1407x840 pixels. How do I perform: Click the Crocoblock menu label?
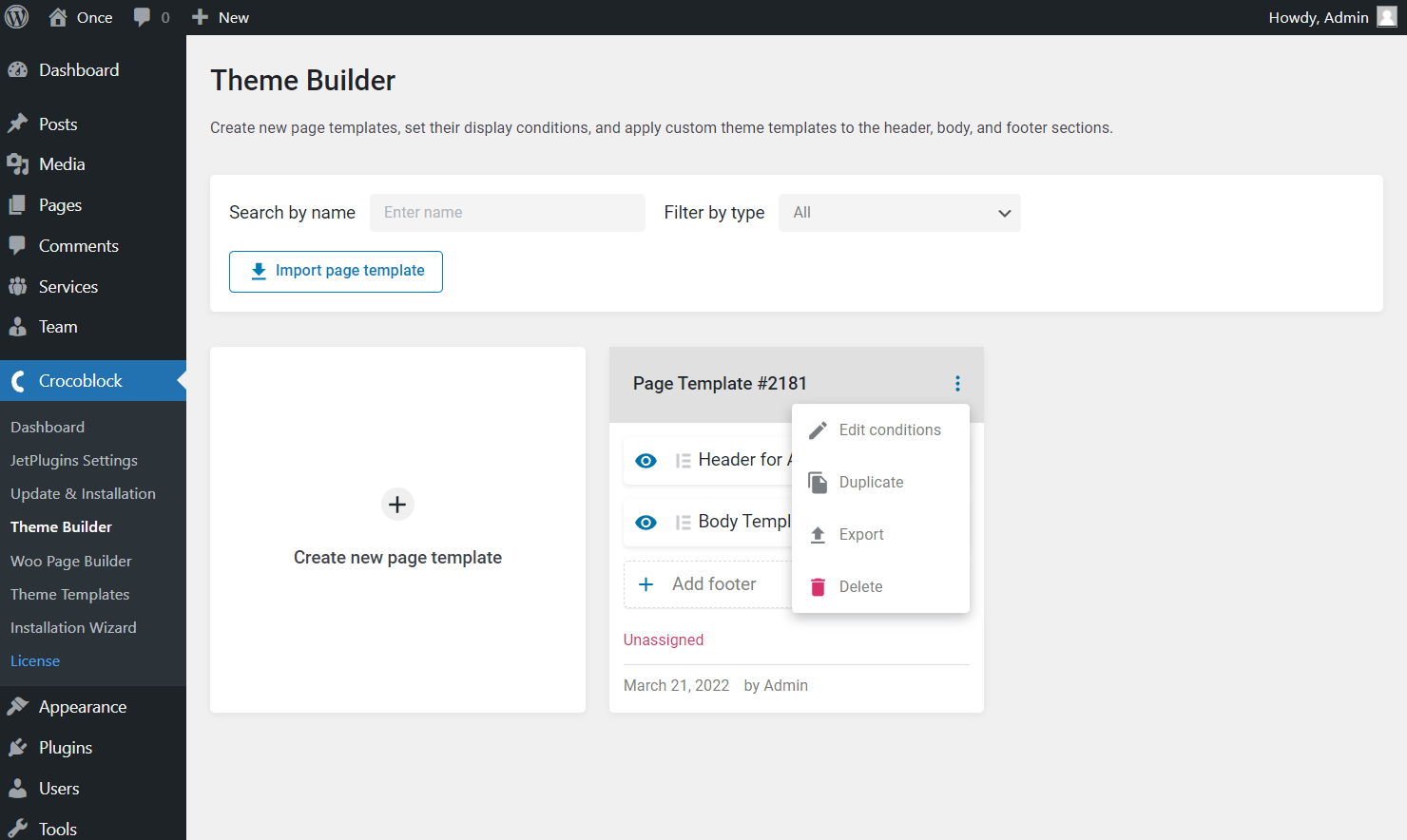click(81, 381)
